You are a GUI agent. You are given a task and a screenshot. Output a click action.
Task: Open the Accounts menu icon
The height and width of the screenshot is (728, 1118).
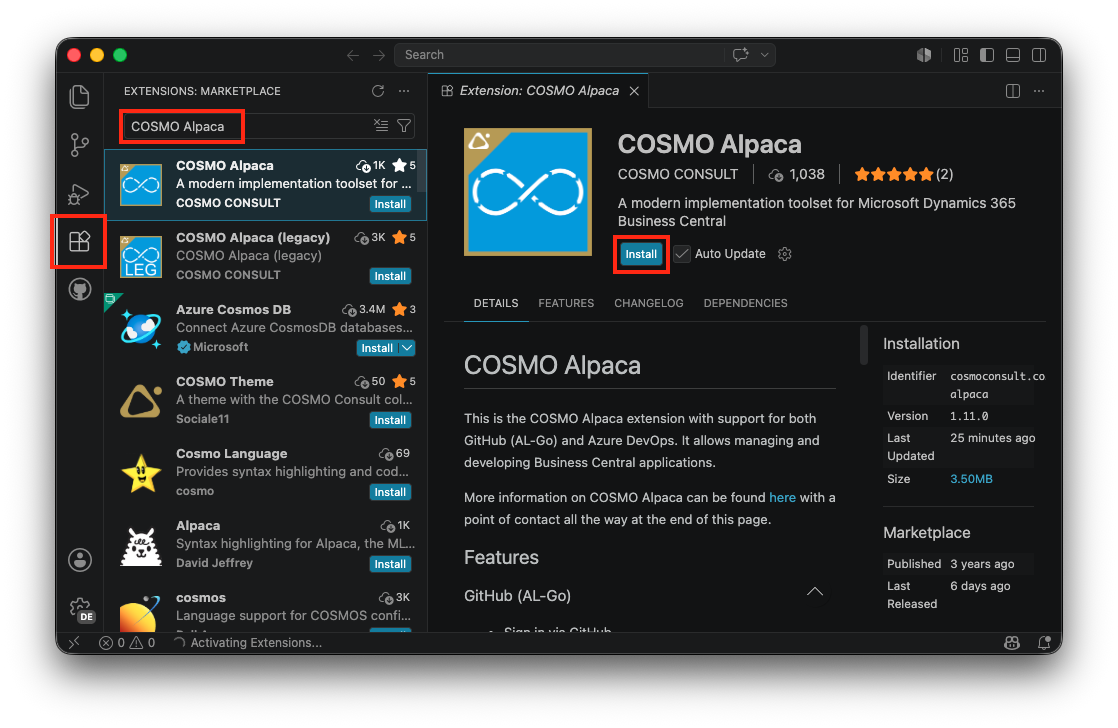[x=79, y=560]
